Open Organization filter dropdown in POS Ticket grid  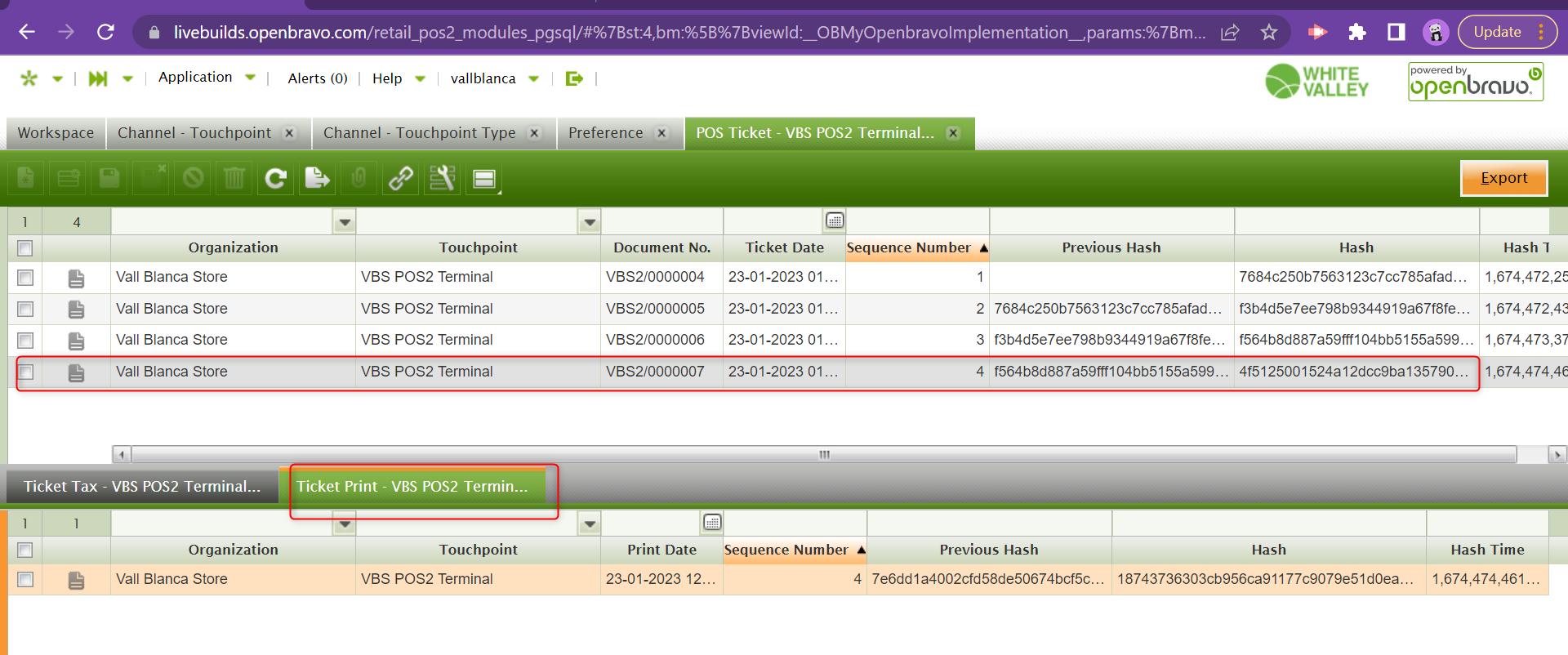345,221
